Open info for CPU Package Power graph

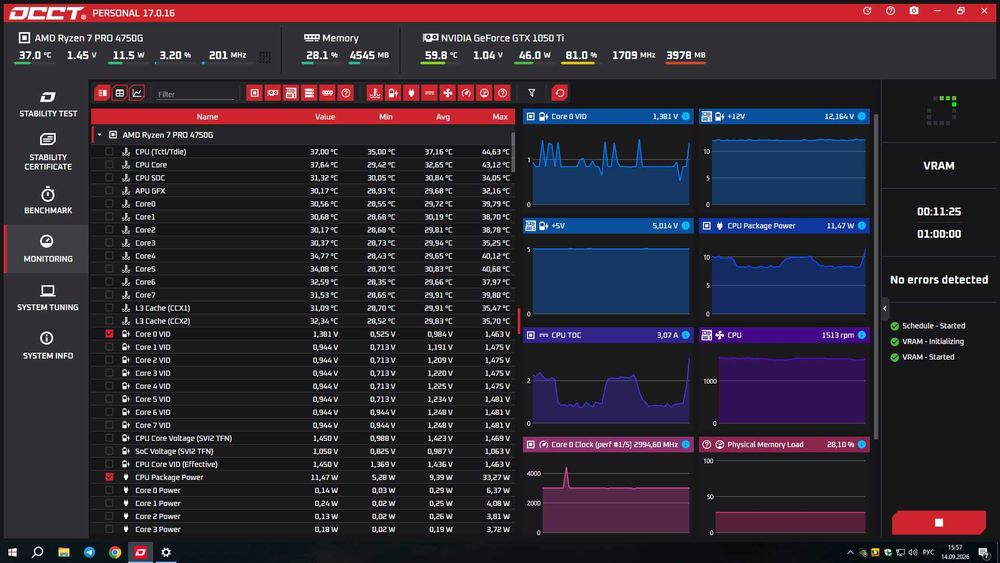(x=862, y=226)
